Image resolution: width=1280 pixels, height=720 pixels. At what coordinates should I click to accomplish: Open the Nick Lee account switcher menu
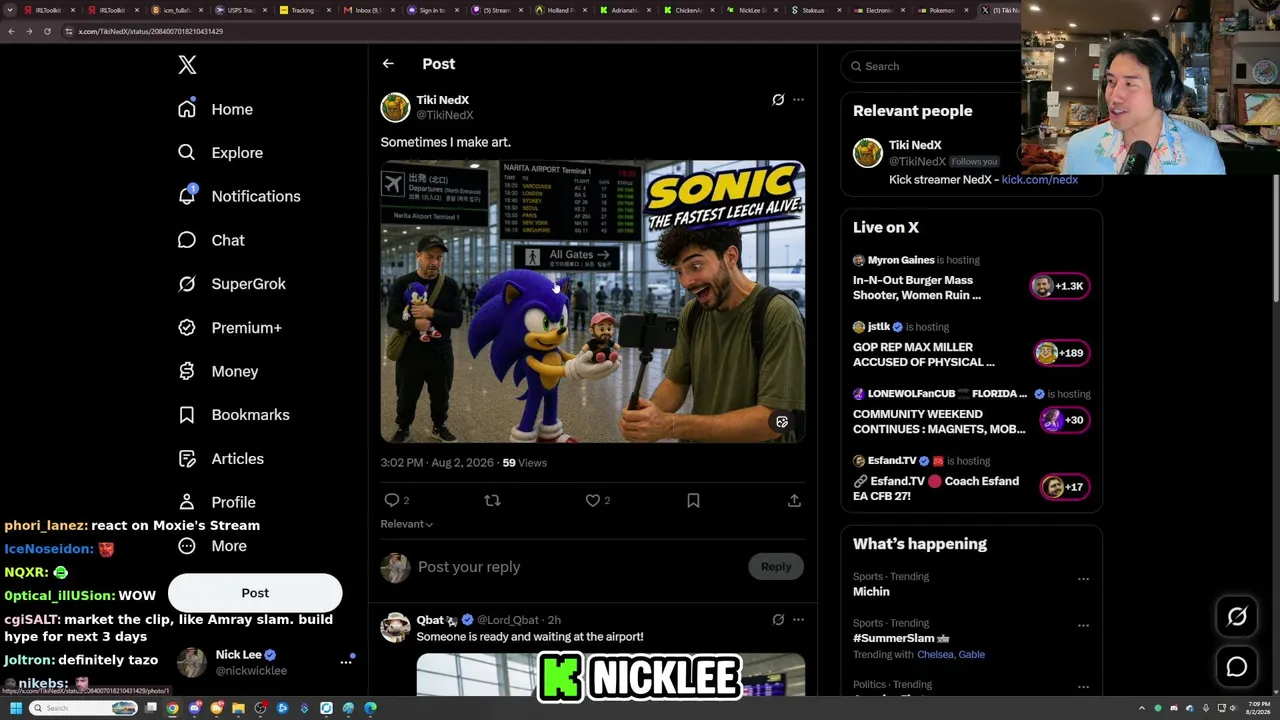click(346, 662)
